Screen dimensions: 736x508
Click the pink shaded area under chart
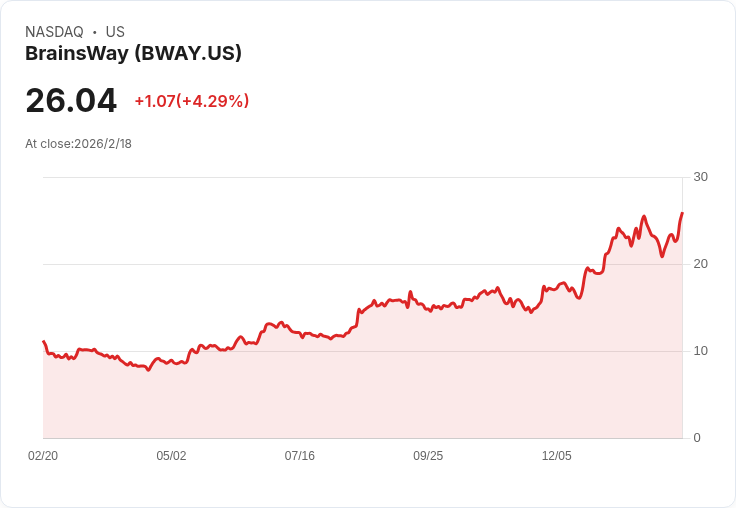[x=362, y=394]
